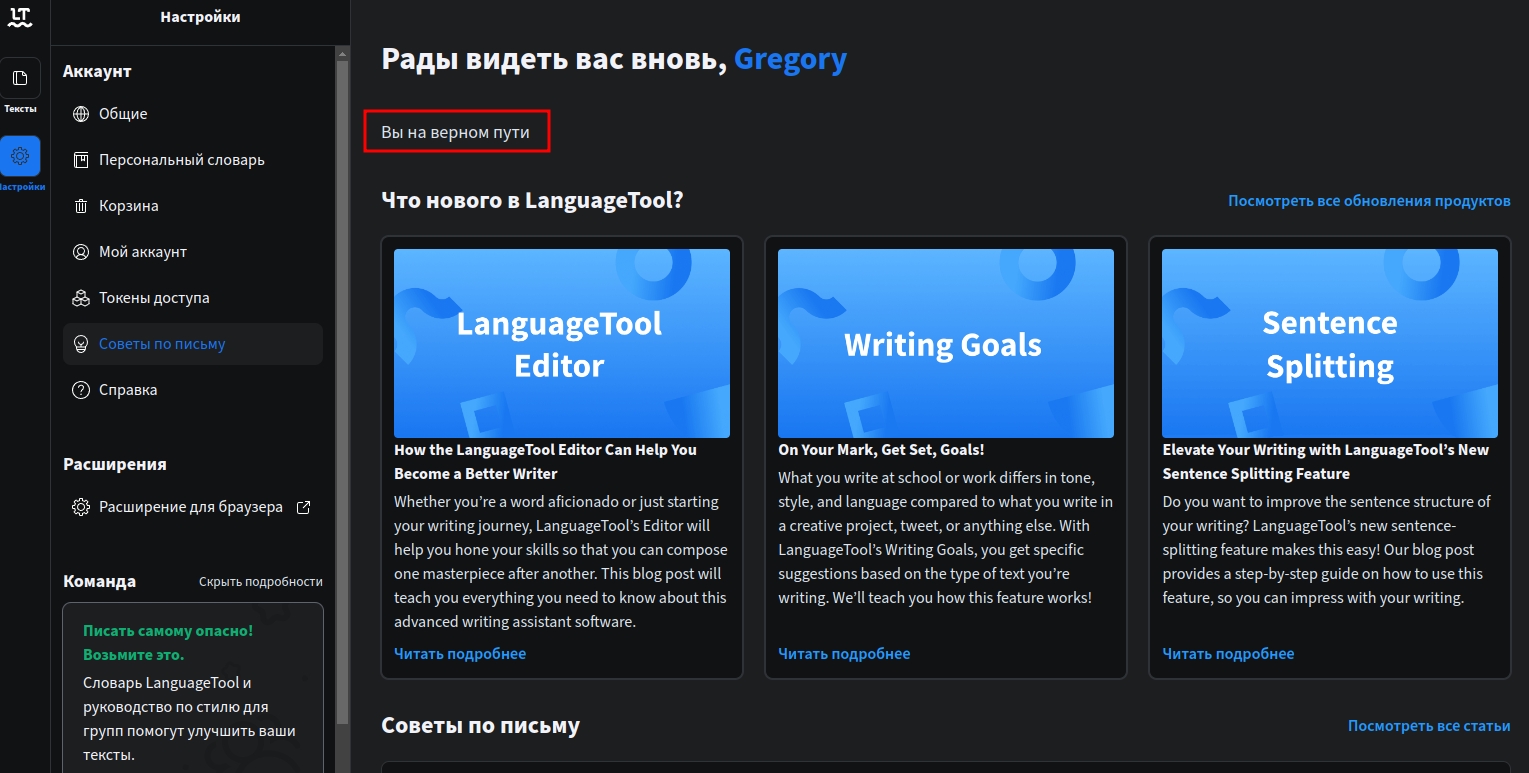Click the tokens icon beside Токены доступа

[81, 298]
